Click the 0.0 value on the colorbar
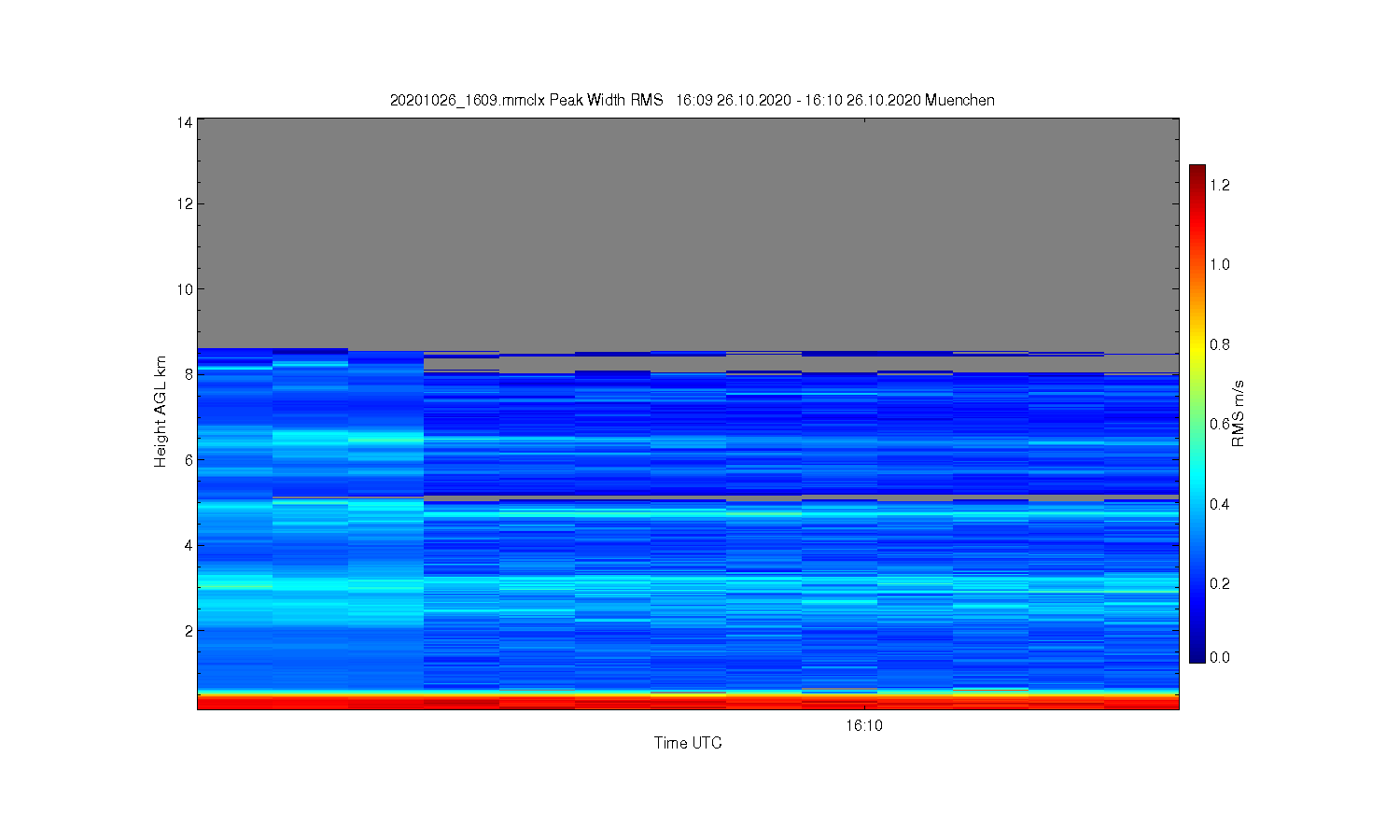This screenshot has height=840, width=1400. (1220, 657)
